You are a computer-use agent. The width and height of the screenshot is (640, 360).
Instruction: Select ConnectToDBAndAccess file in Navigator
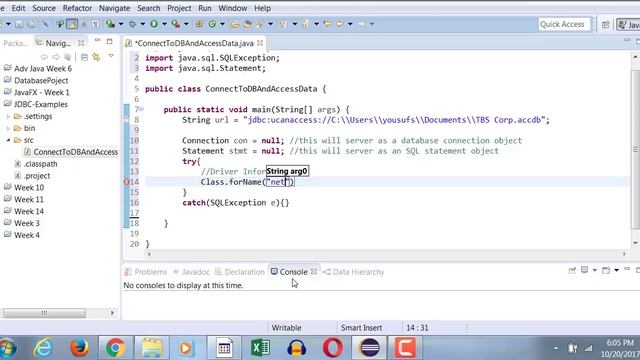[x=76, y=152]
